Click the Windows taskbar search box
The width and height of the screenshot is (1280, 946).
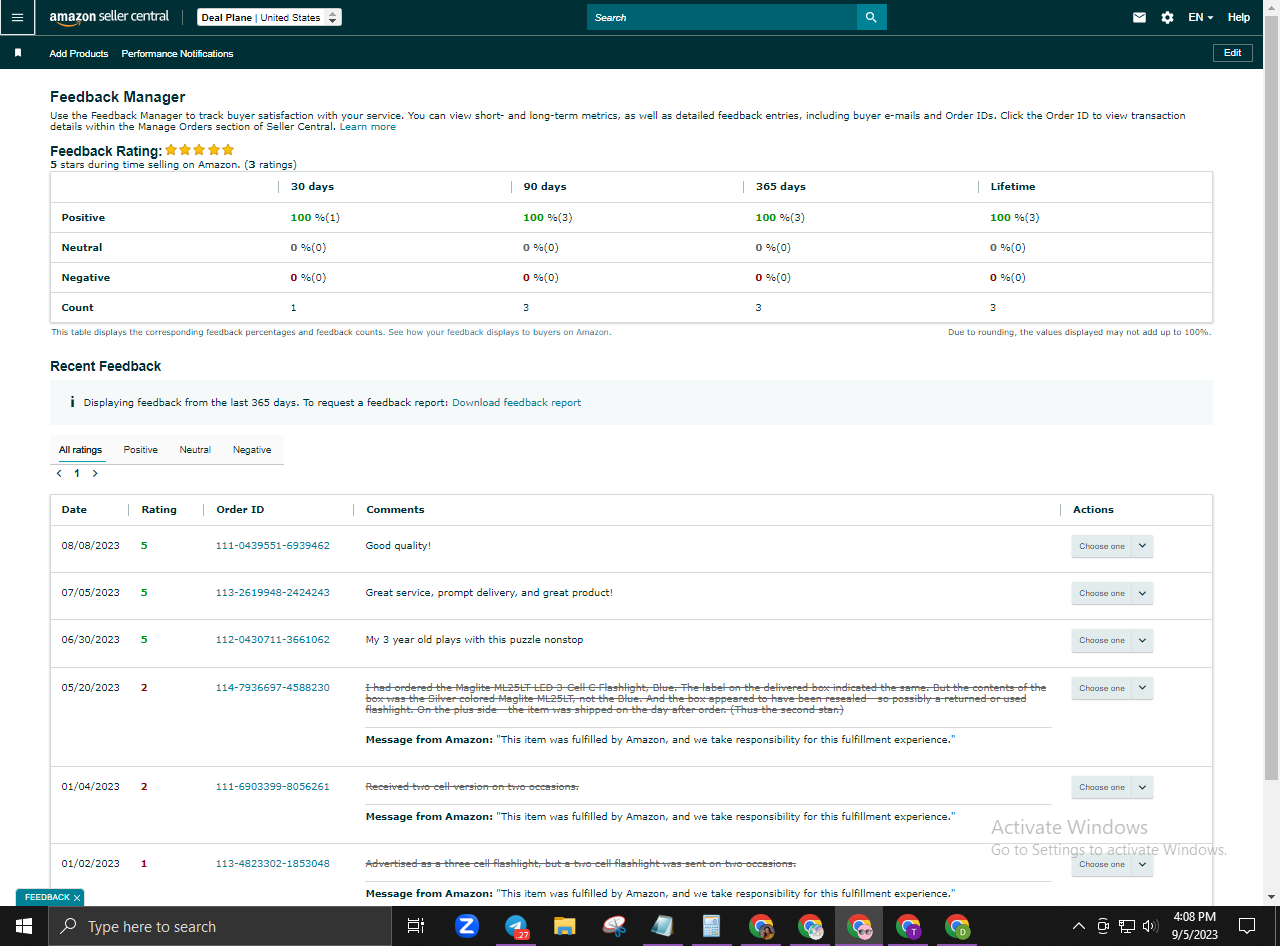(220, 926)
